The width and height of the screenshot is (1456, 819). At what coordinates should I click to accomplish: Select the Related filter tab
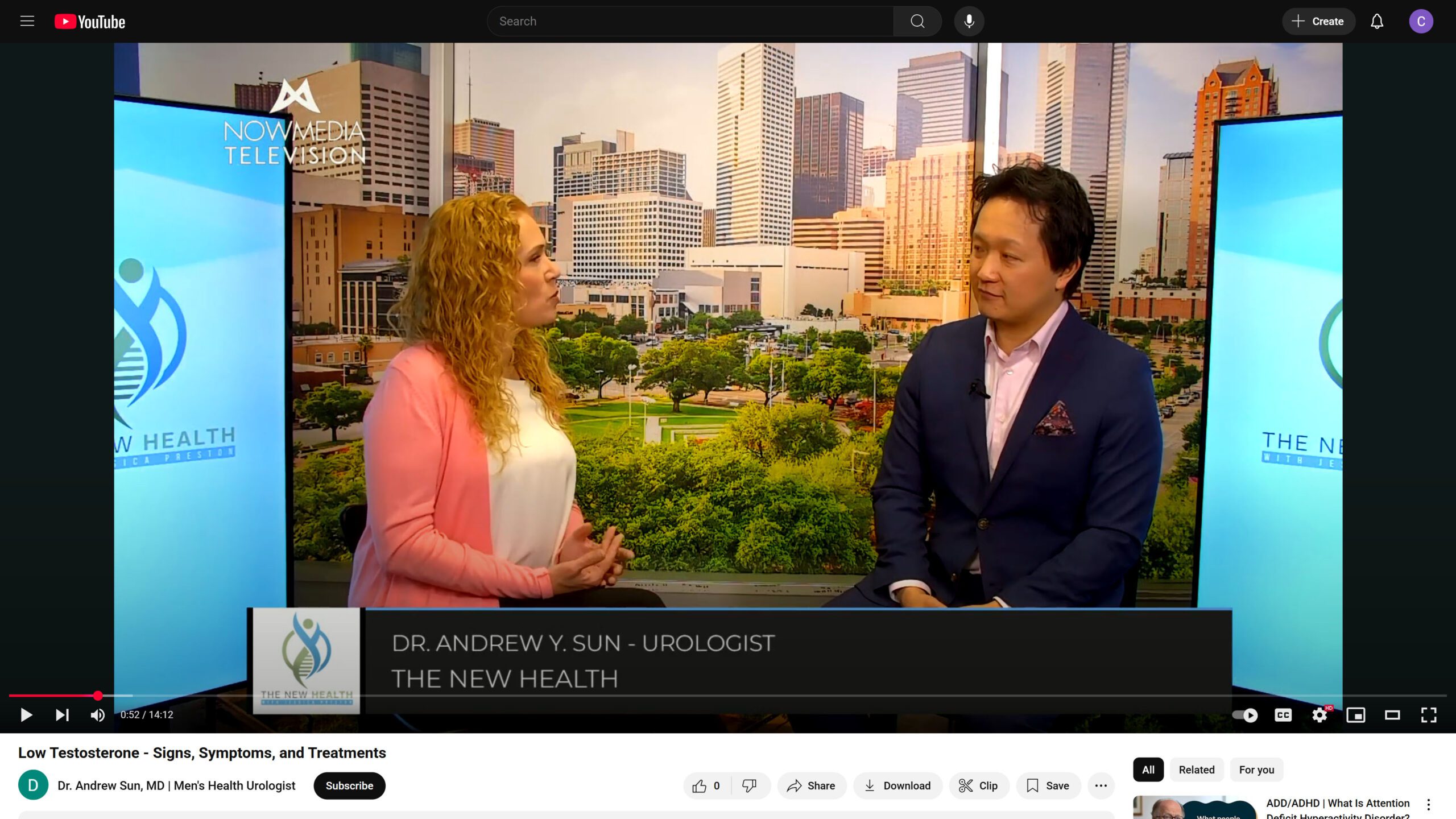click(1196, 770)
